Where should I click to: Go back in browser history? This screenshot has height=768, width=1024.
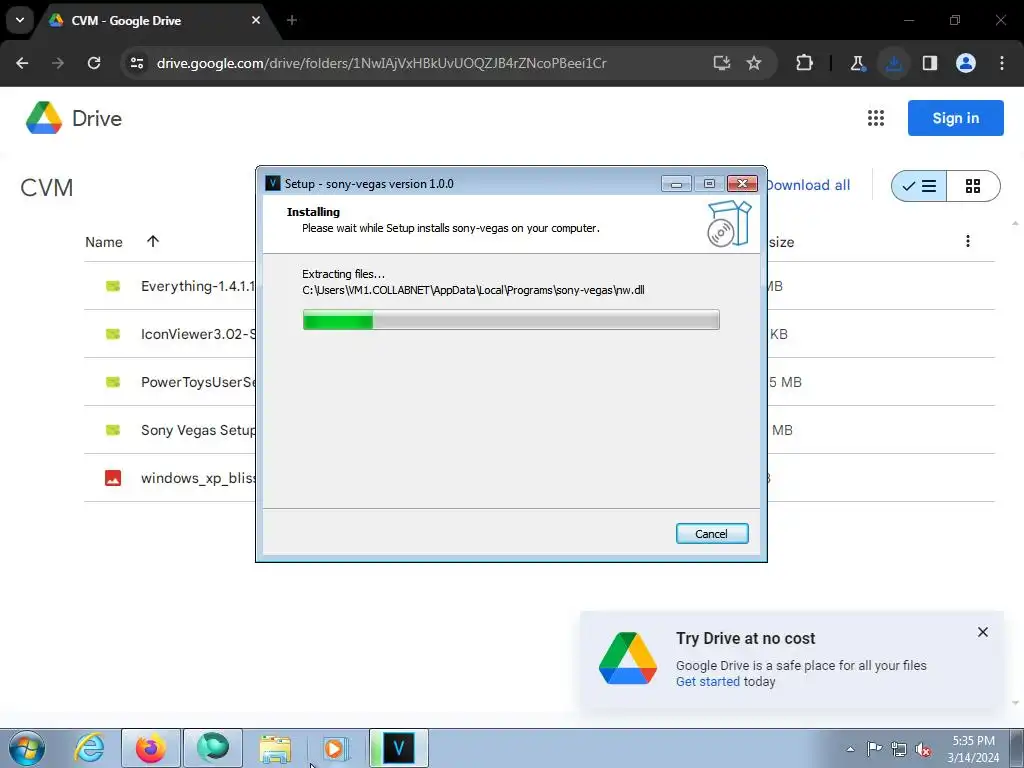[22, 63]
